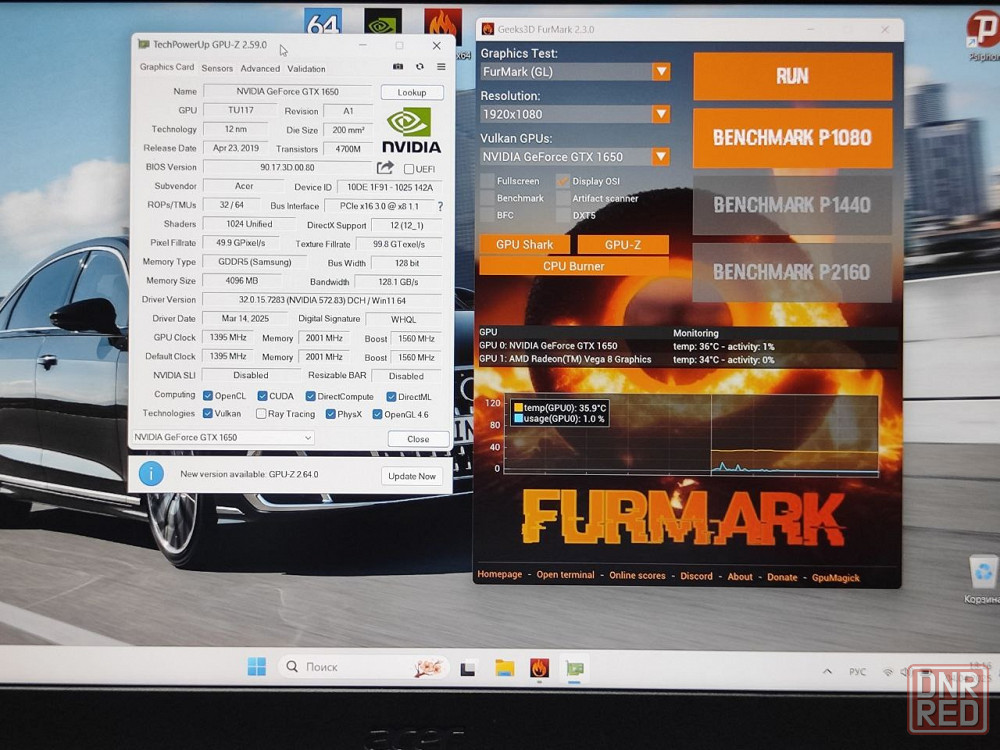Image resolution: width=1000 pixels, height=750 pixels.
Task: Enable the DXT5 checkbox in FurMark
Action: pyautogui.click(x=562, y=215)
